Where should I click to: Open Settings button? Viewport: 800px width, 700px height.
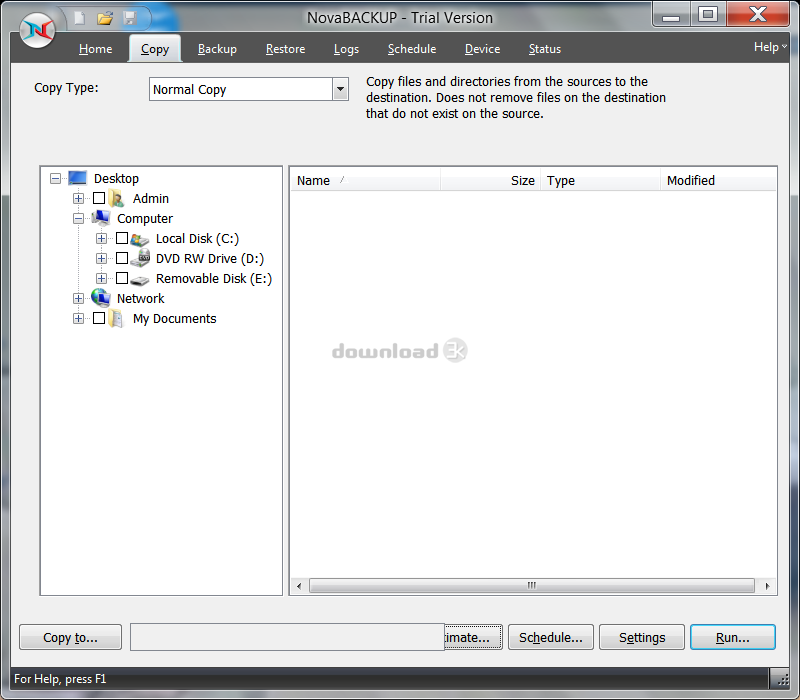(x=642, y=637)
